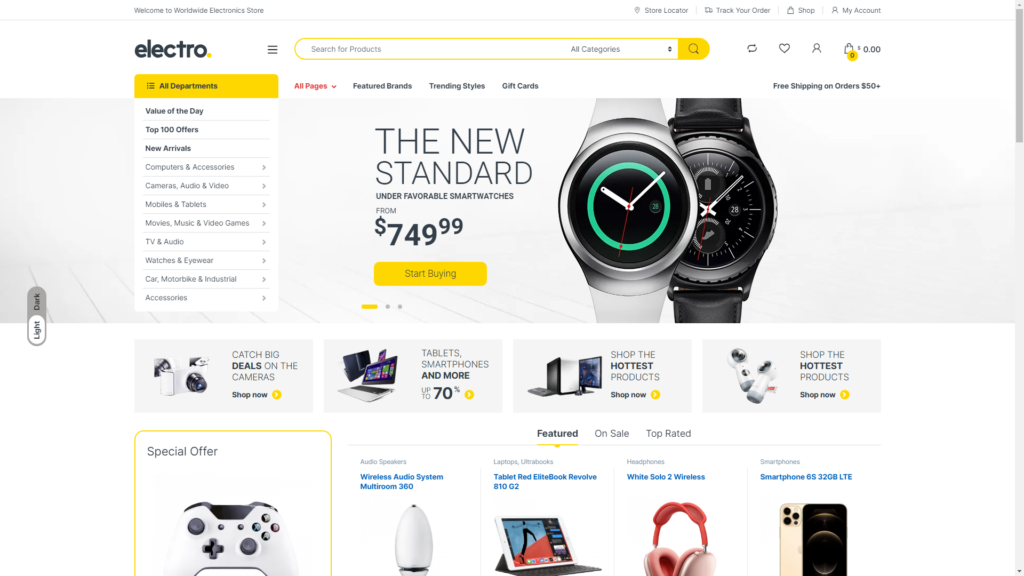Click the user account icon in header
The width and height of the screenshot is (1024, 576).
[816, 48]
